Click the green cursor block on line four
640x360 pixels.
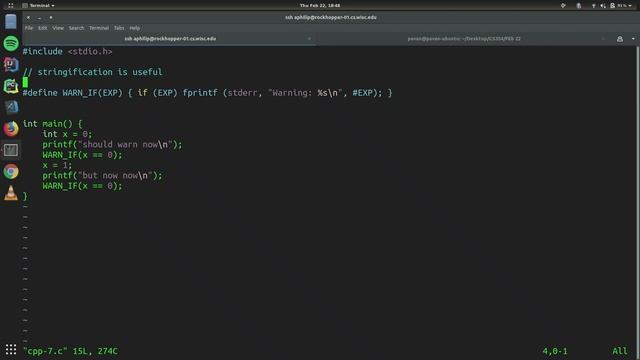click(25, 82)
